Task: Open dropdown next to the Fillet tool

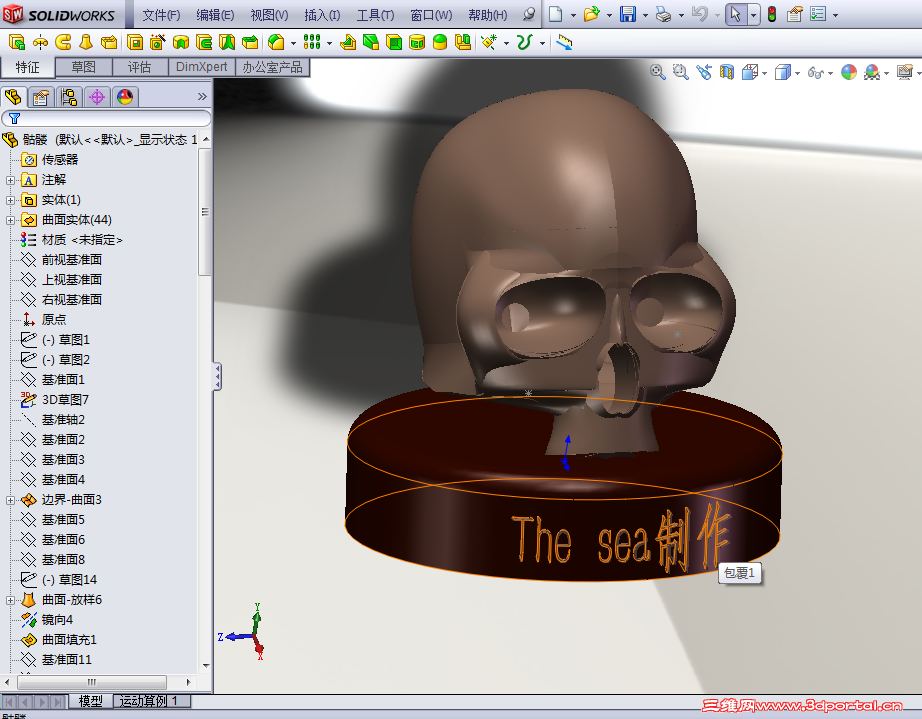Action: pos(293,44)
